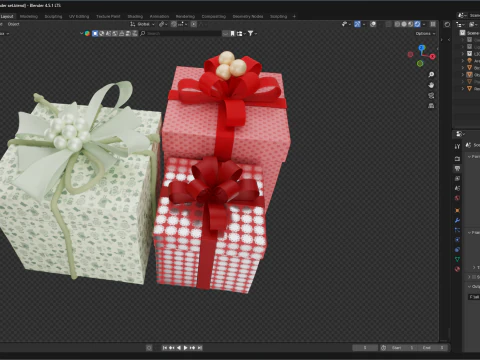Open the viewport Options dropdown

(x=425, y=34)
